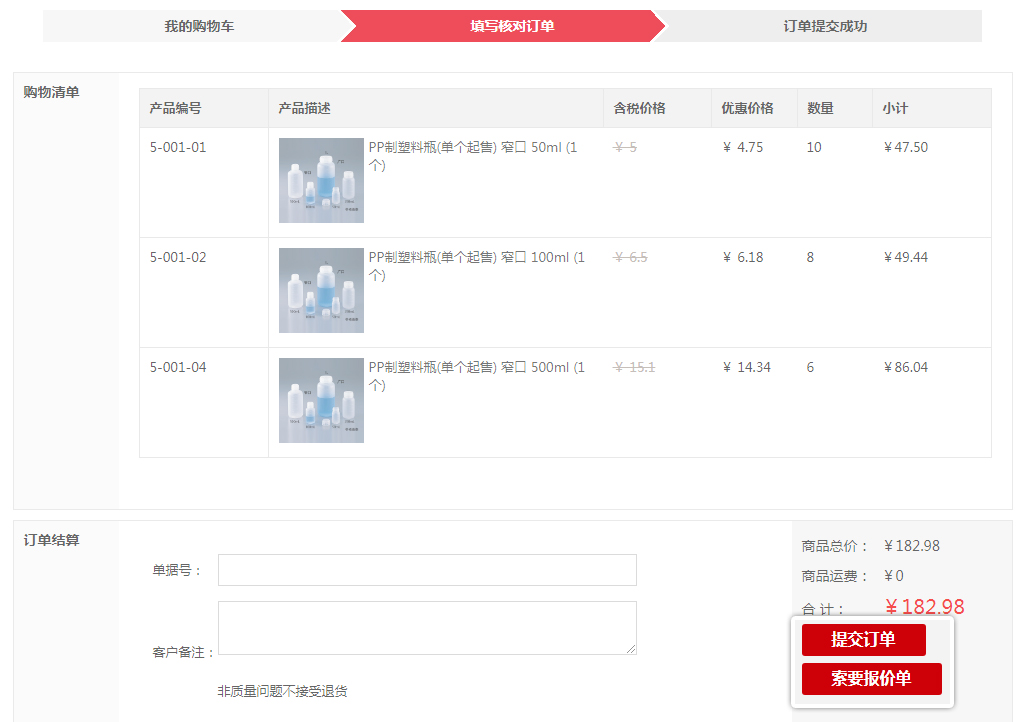Open product image for item 5-001-01
The height and width of the screenshot is (722, 1022).
[x=321, y=180]
